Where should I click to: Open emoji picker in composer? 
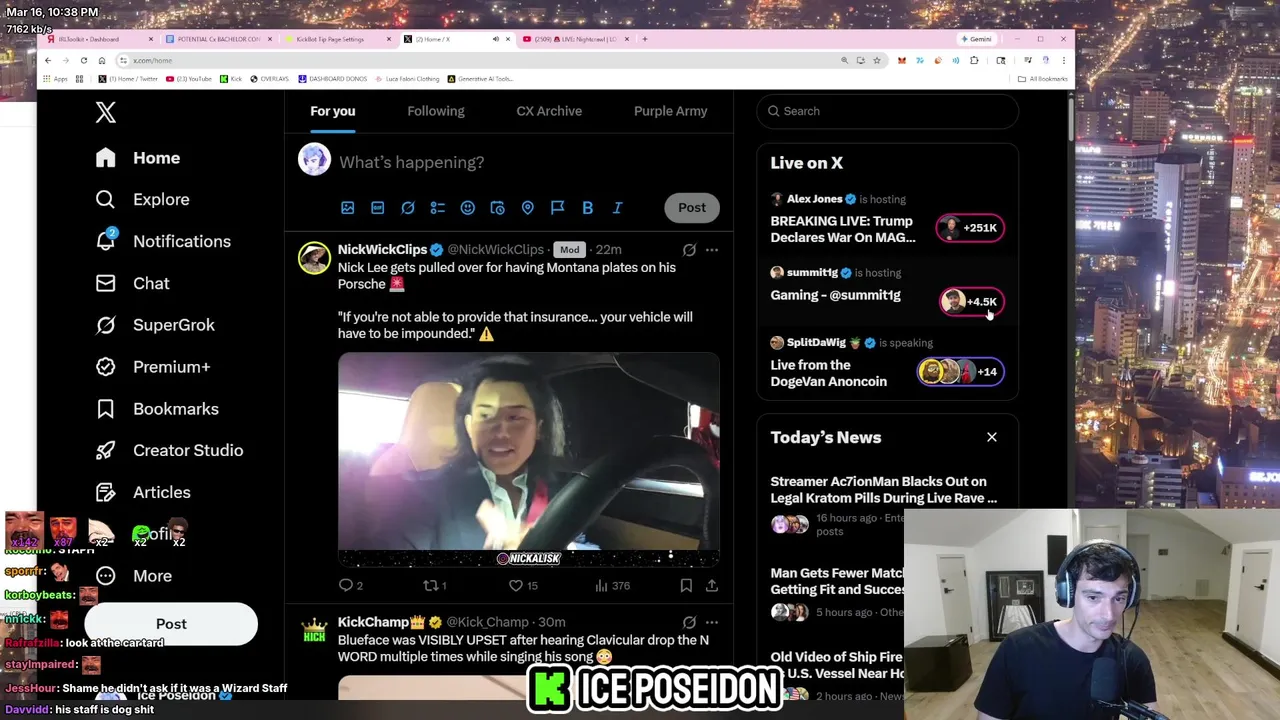pos(467,207)
